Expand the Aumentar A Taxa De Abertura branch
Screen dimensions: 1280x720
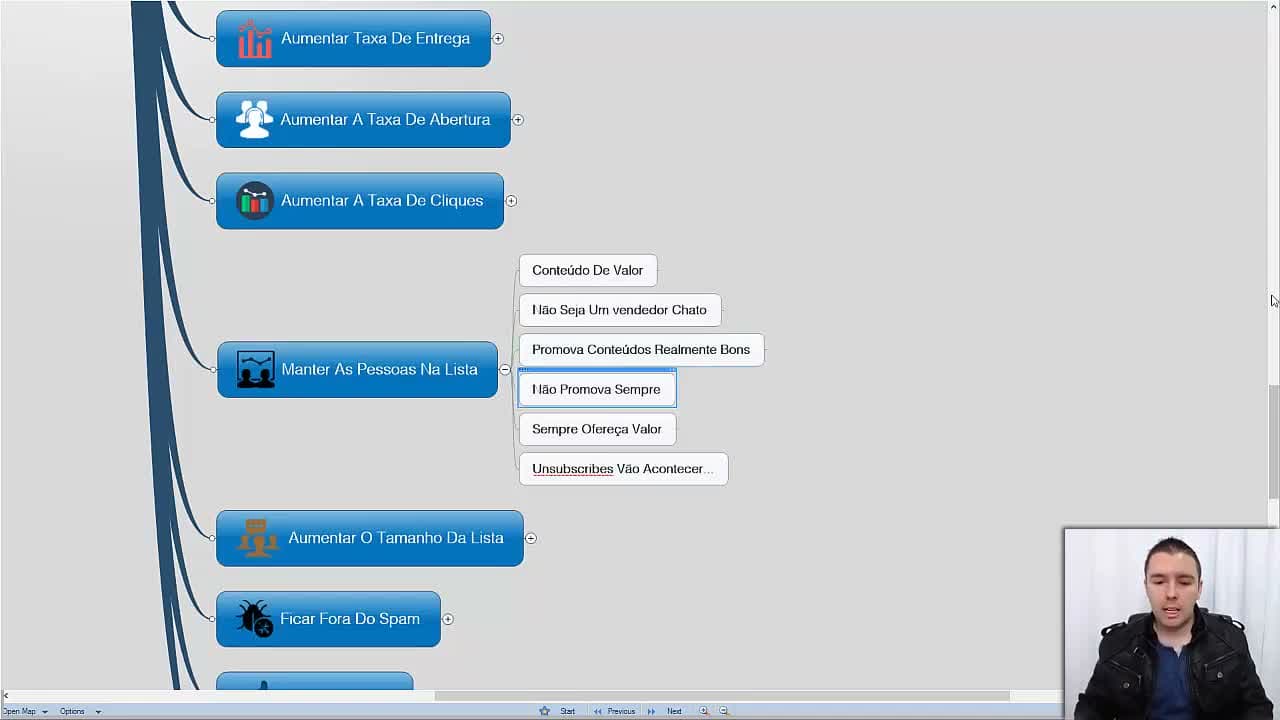[518, 120]
